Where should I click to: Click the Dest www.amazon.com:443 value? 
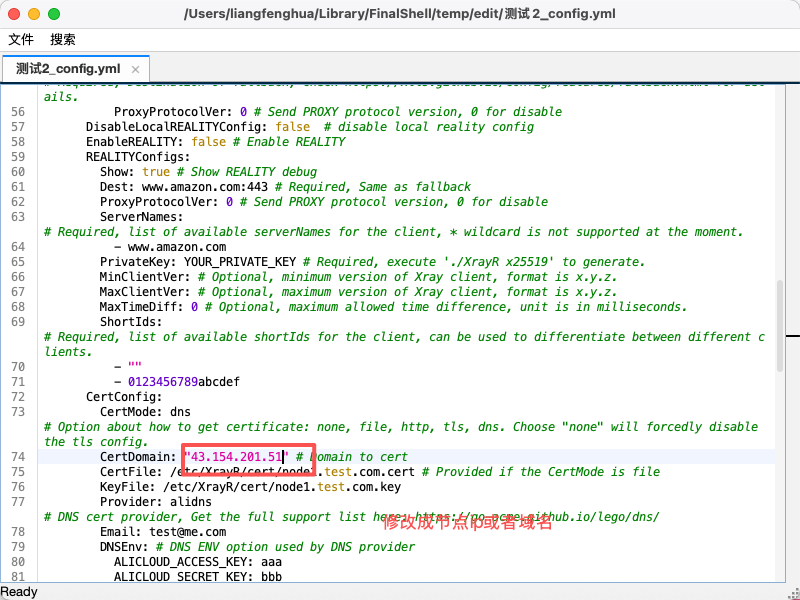(205, 187)
